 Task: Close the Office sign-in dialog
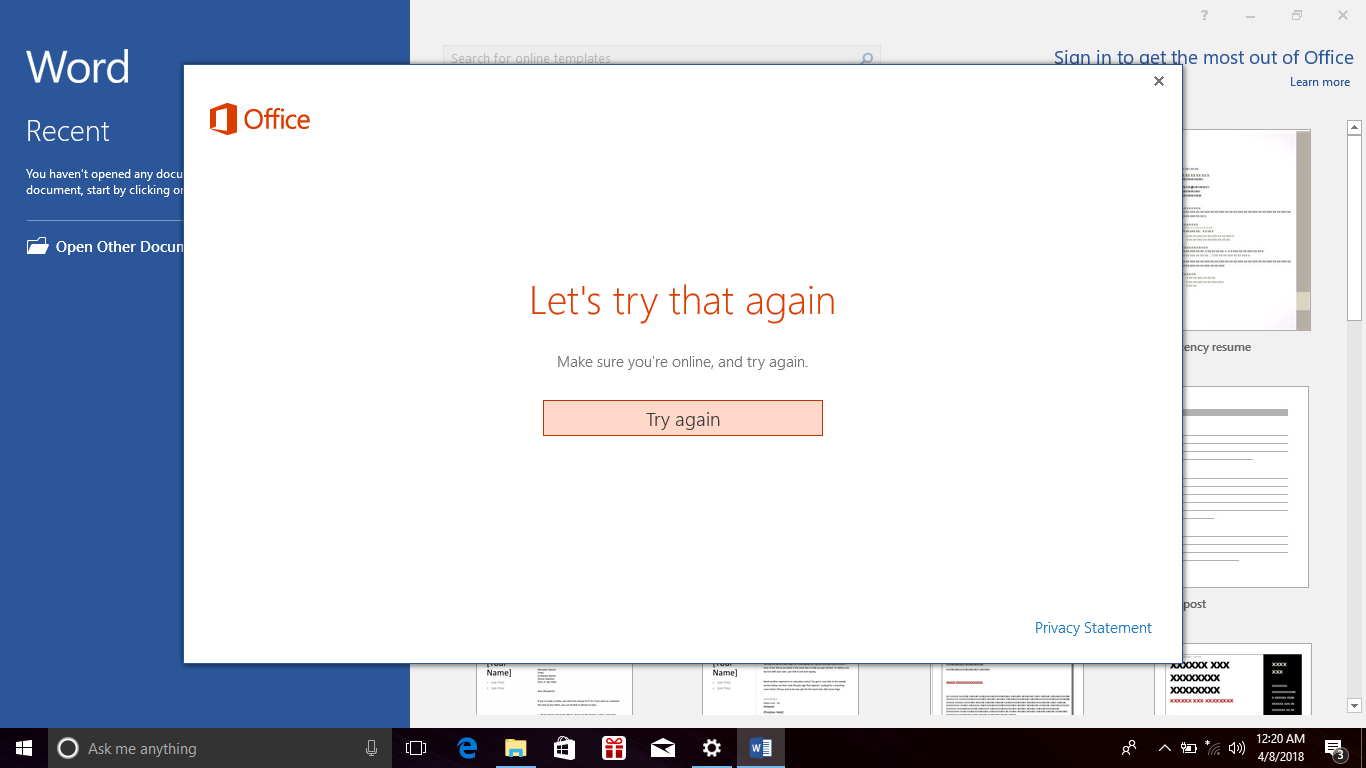click(1159, 82)
